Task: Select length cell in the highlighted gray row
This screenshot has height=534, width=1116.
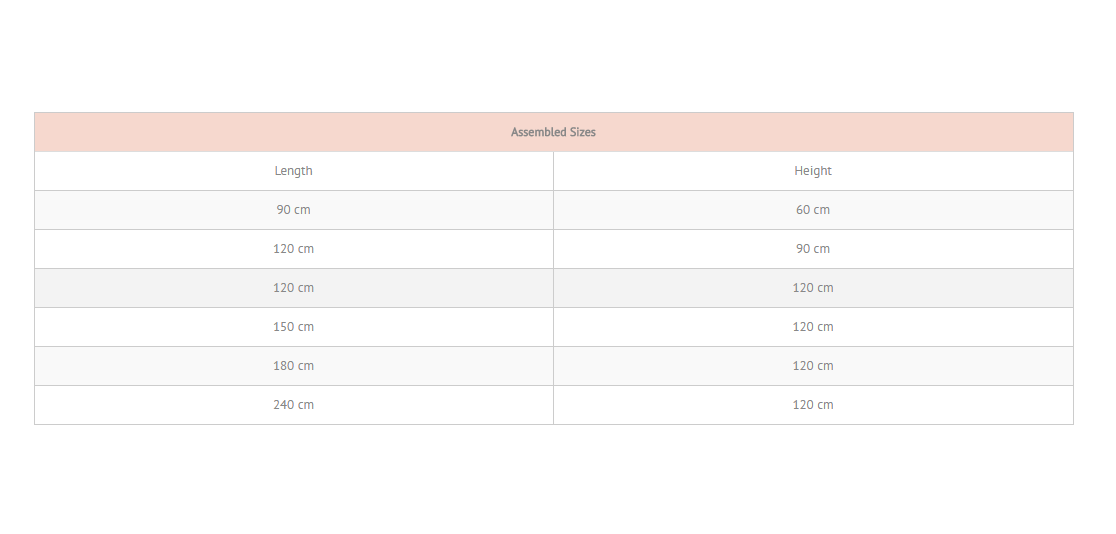Action: pos(293,288)
